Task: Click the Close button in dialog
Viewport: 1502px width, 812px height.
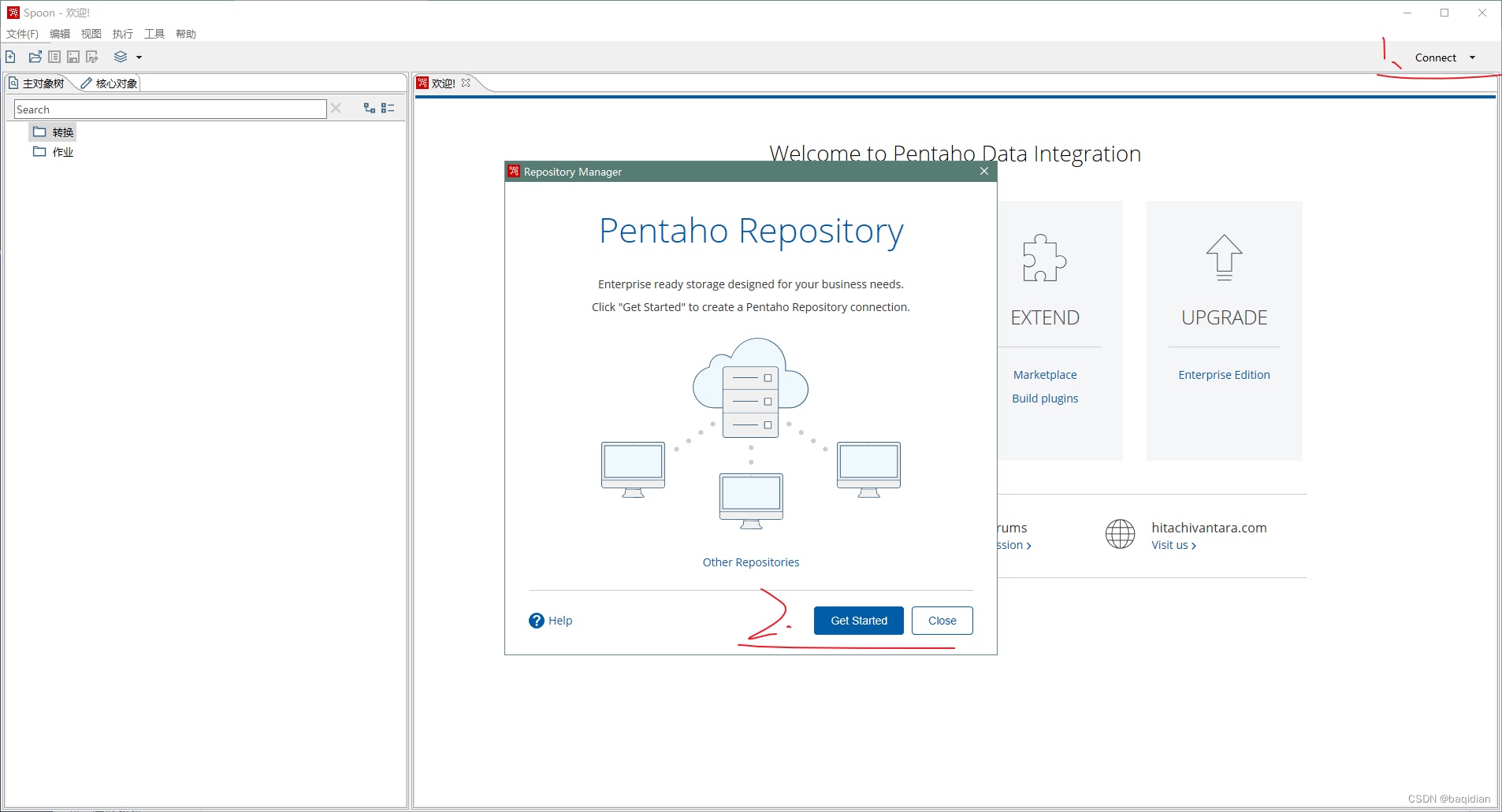Action: 942,621
